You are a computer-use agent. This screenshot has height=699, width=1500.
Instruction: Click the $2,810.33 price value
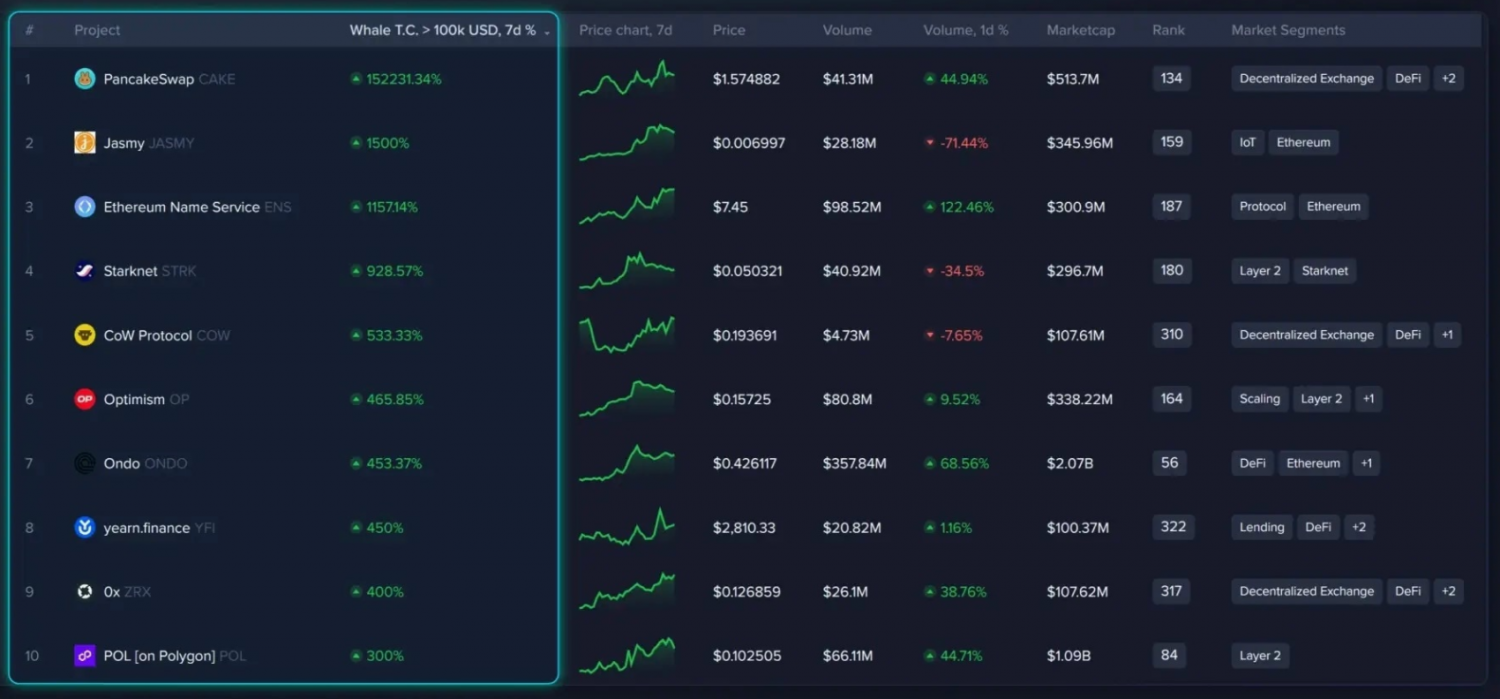(x=744, y=527)
